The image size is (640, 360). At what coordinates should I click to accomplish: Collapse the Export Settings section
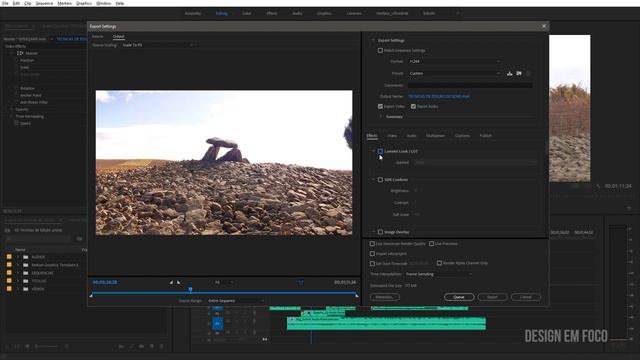pyautogui.click(x=373, y=40)
